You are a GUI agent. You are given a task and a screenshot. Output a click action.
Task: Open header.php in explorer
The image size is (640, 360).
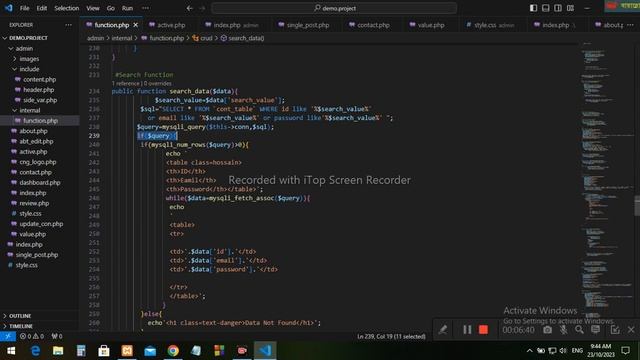[40, 90]
